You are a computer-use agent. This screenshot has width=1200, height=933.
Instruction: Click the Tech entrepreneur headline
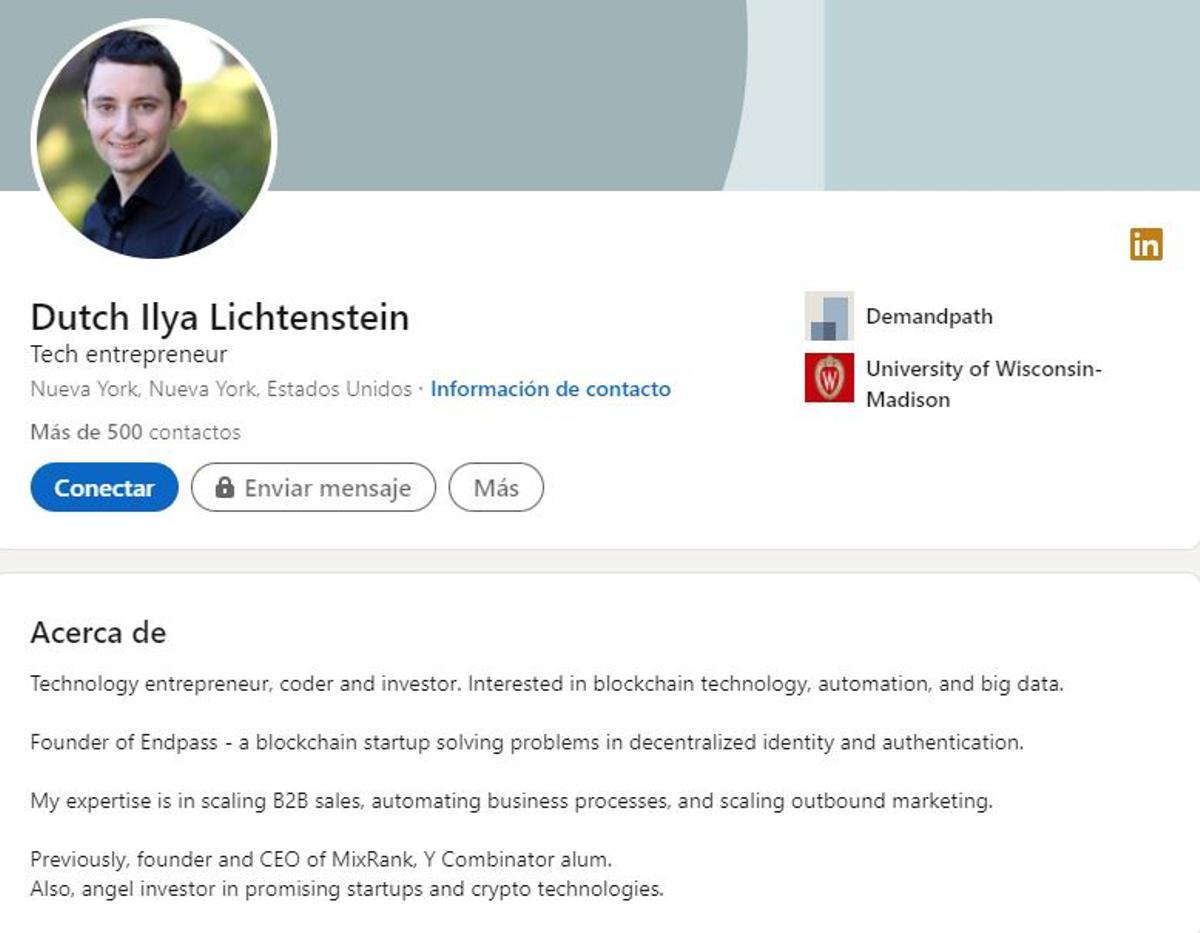(129, 354)
